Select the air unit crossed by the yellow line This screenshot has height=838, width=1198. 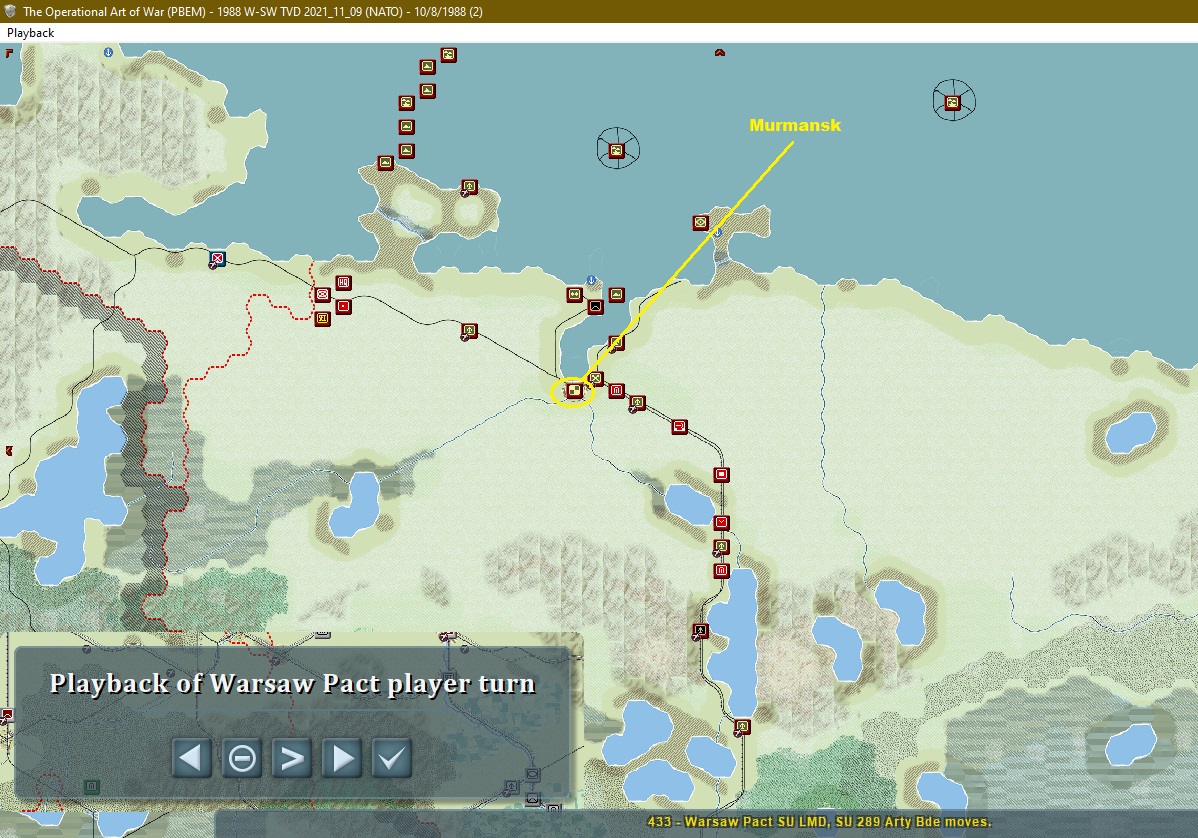pyautogui.click(x=617, y=342)
